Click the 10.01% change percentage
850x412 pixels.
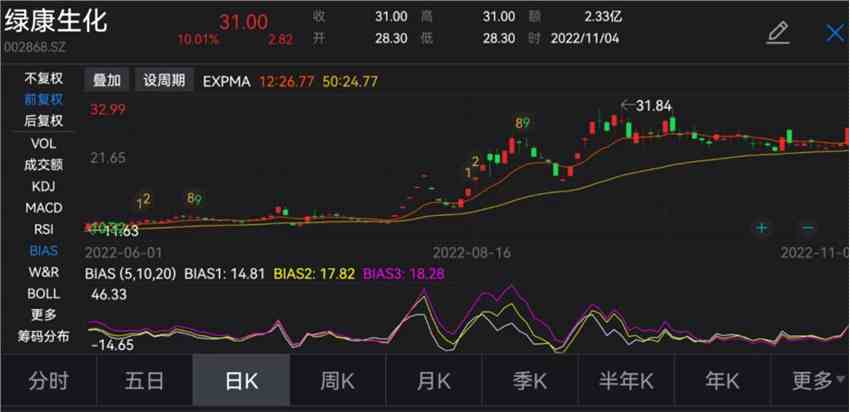pos(198,40)
